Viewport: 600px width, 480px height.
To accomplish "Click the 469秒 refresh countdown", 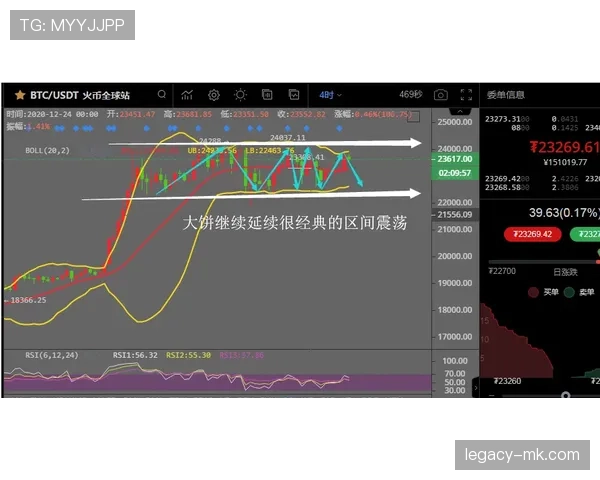I will click(x=411, y=95).
